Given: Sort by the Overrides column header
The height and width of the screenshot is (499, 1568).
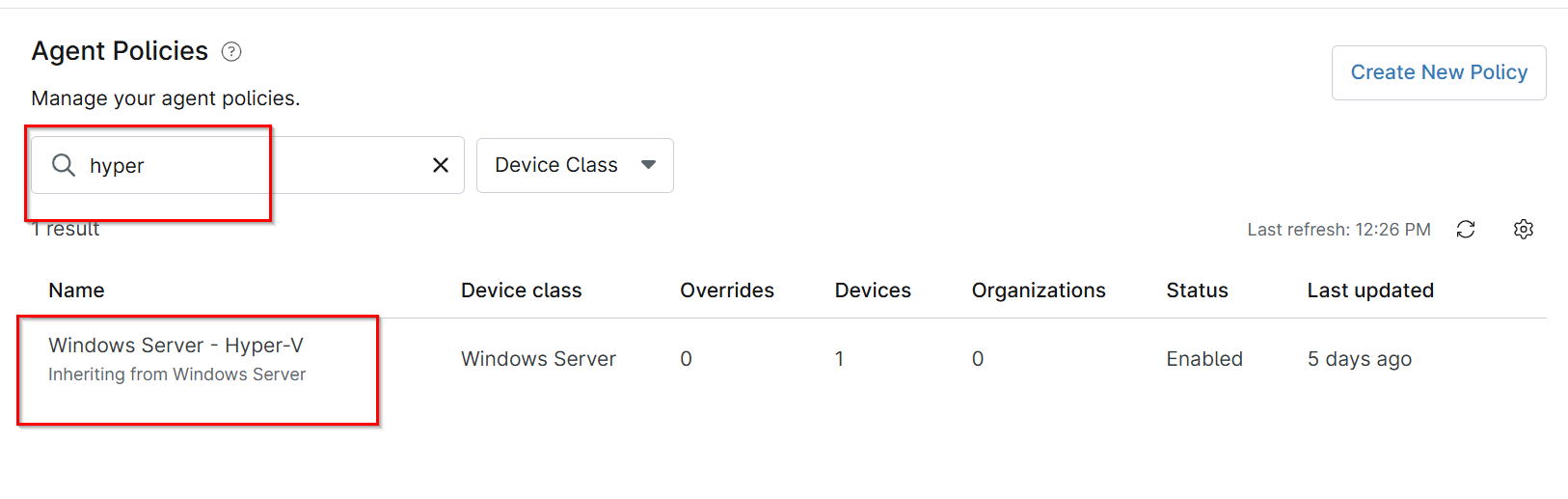Looking at the screenshot, I should 727,291.
